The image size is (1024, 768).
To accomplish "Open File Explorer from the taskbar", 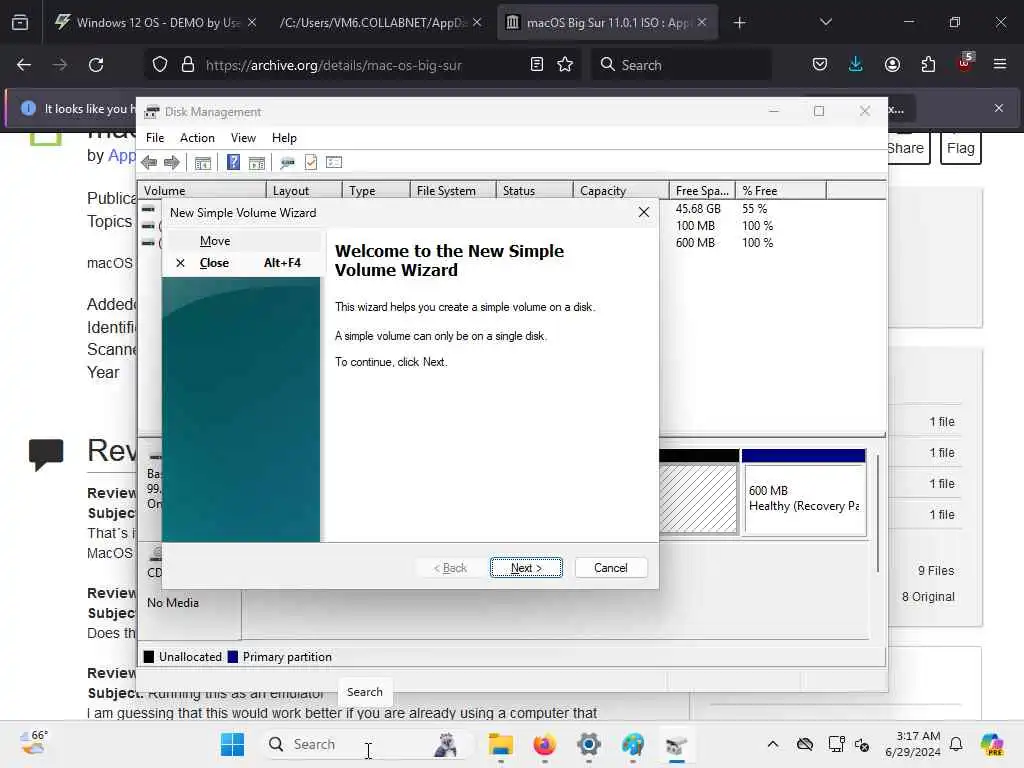I will 501,744.
